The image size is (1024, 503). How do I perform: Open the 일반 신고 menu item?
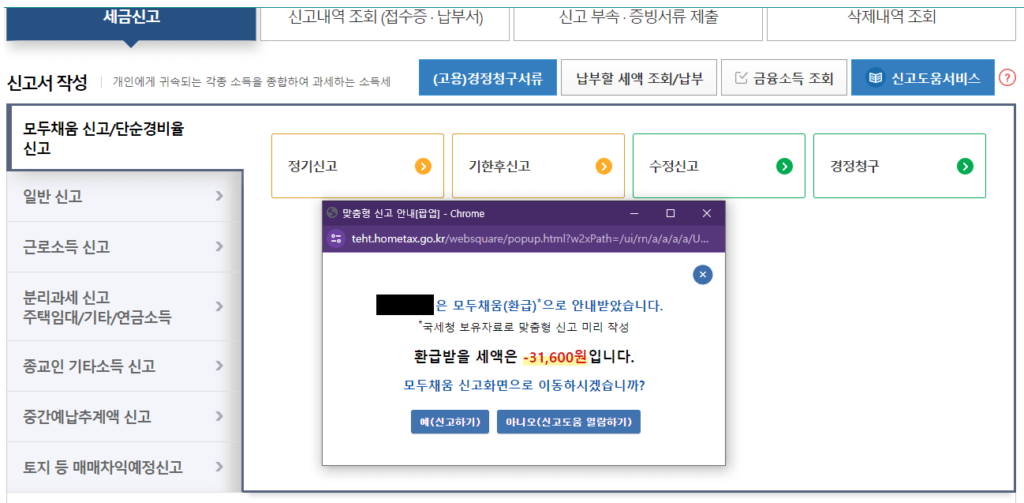pos(124,196)
